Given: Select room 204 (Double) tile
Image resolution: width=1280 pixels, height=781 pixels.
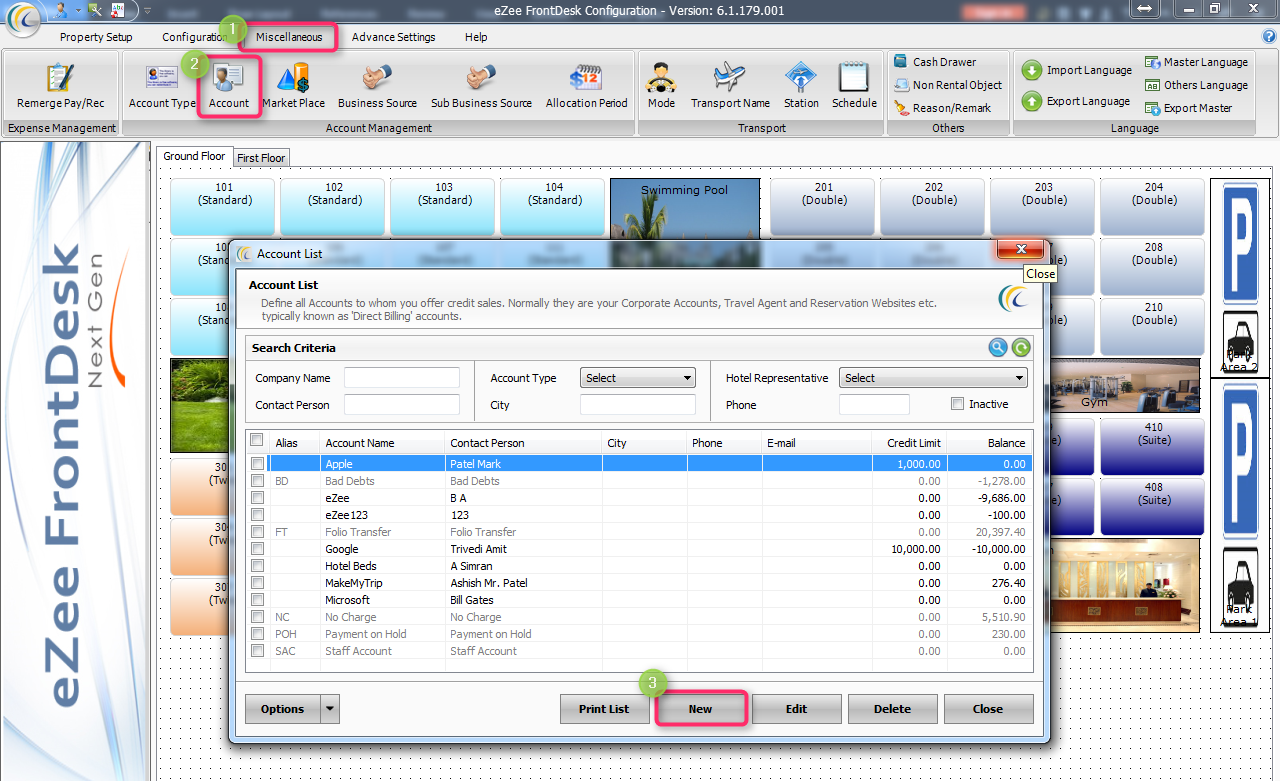Looking at the screenshot, I should point(1153,206).
